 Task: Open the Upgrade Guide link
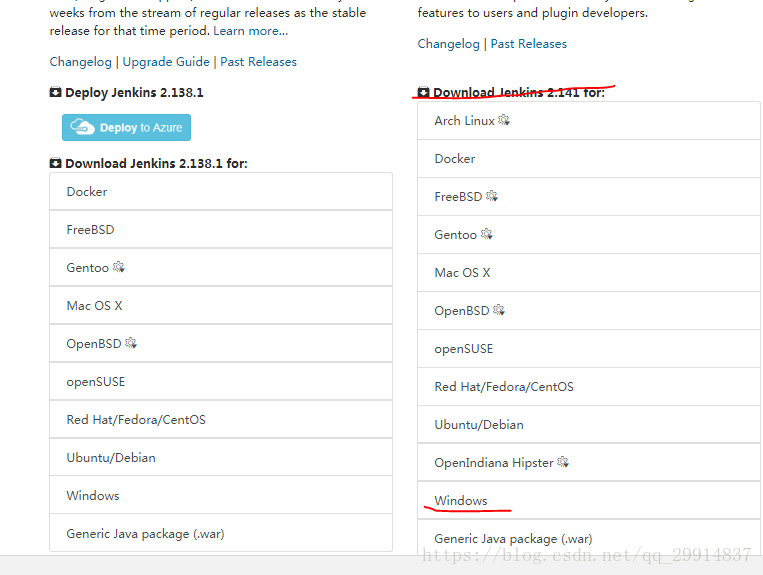(166, 62)
